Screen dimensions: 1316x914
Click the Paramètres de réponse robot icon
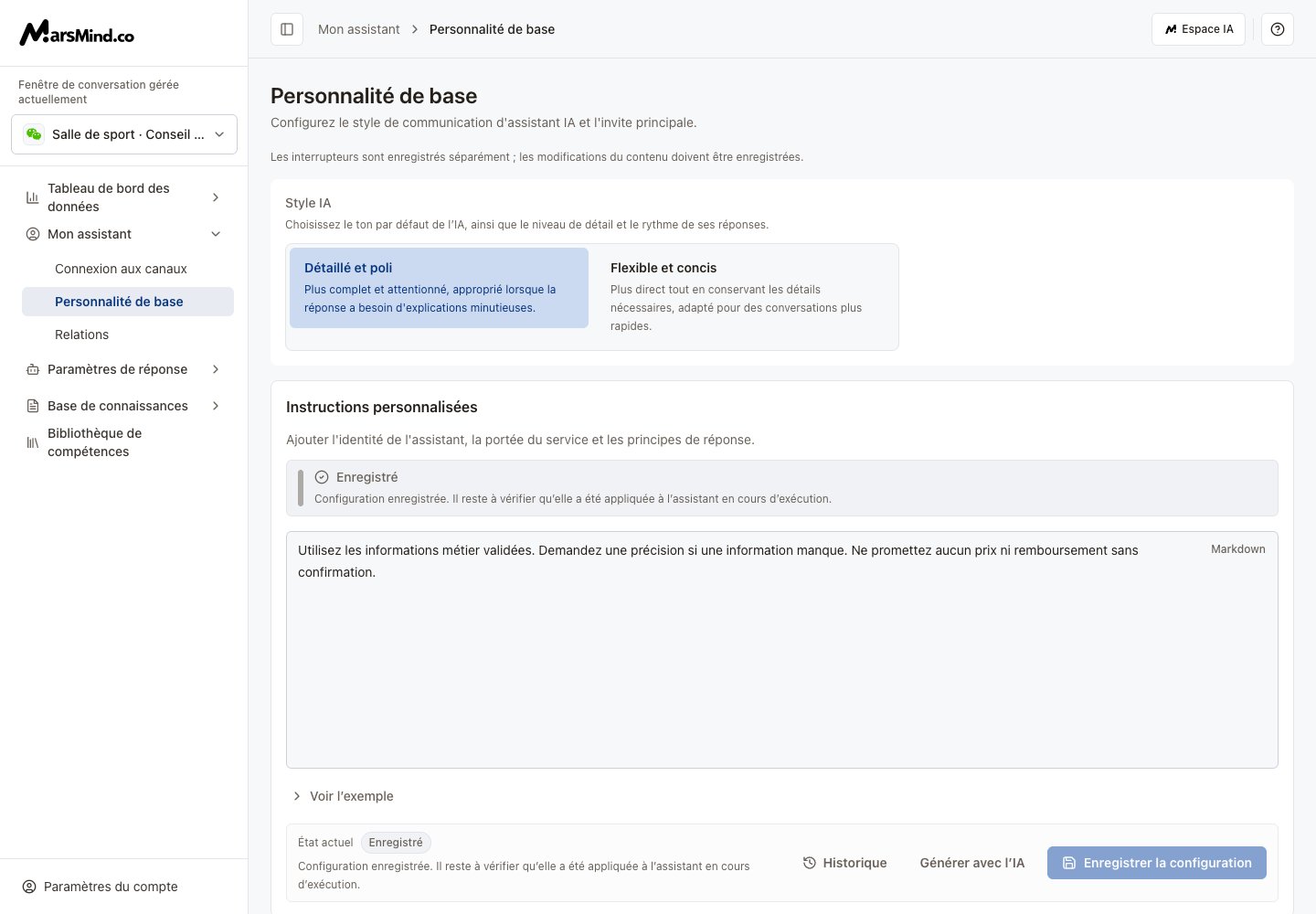pyautogui.click(x=32, y=369)
